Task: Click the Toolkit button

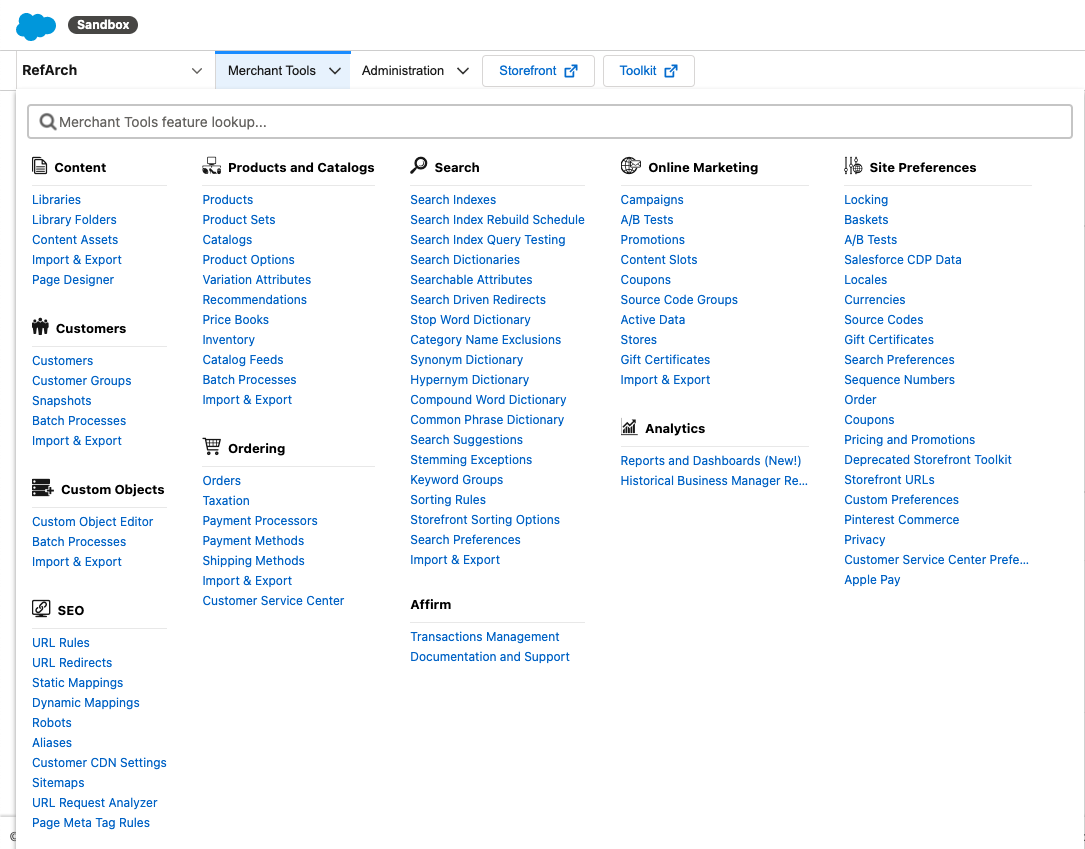Action: (648, 71)
